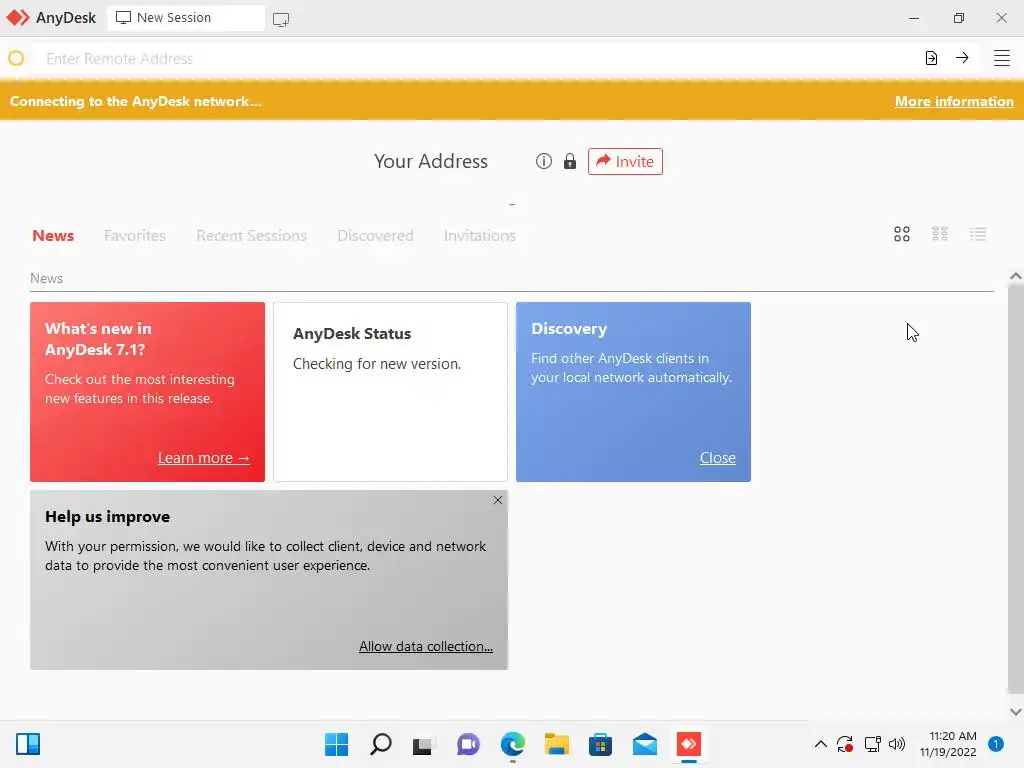The image size is (1024, 768).
Task: Click the file transfer icon in address bar
Action: (x=931, y=58)
